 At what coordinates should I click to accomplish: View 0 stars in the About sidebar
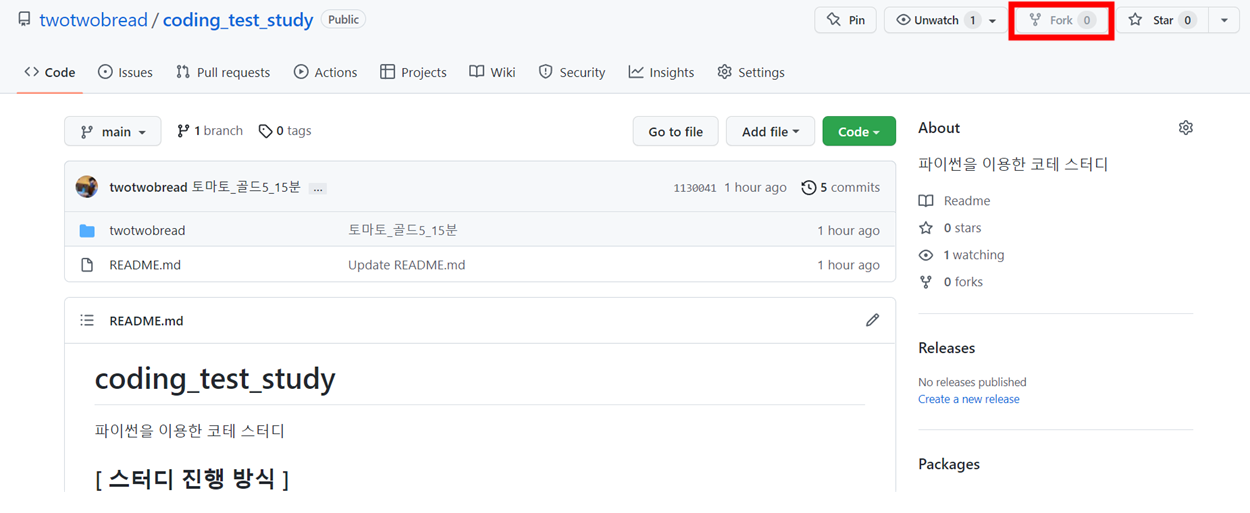pos(950,228)
